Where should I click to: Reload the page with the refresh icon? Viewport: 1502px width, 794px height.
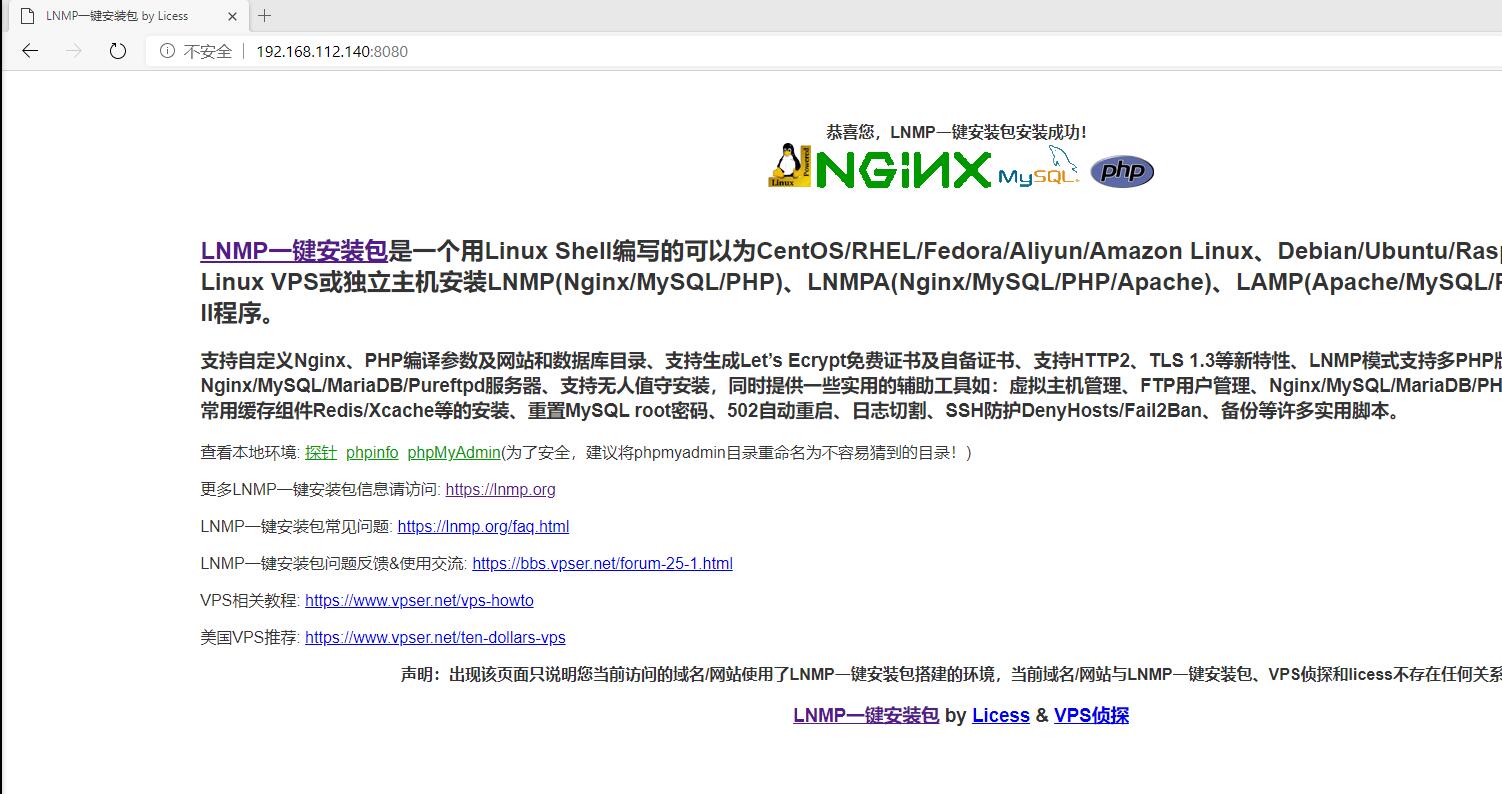[118, 51]
